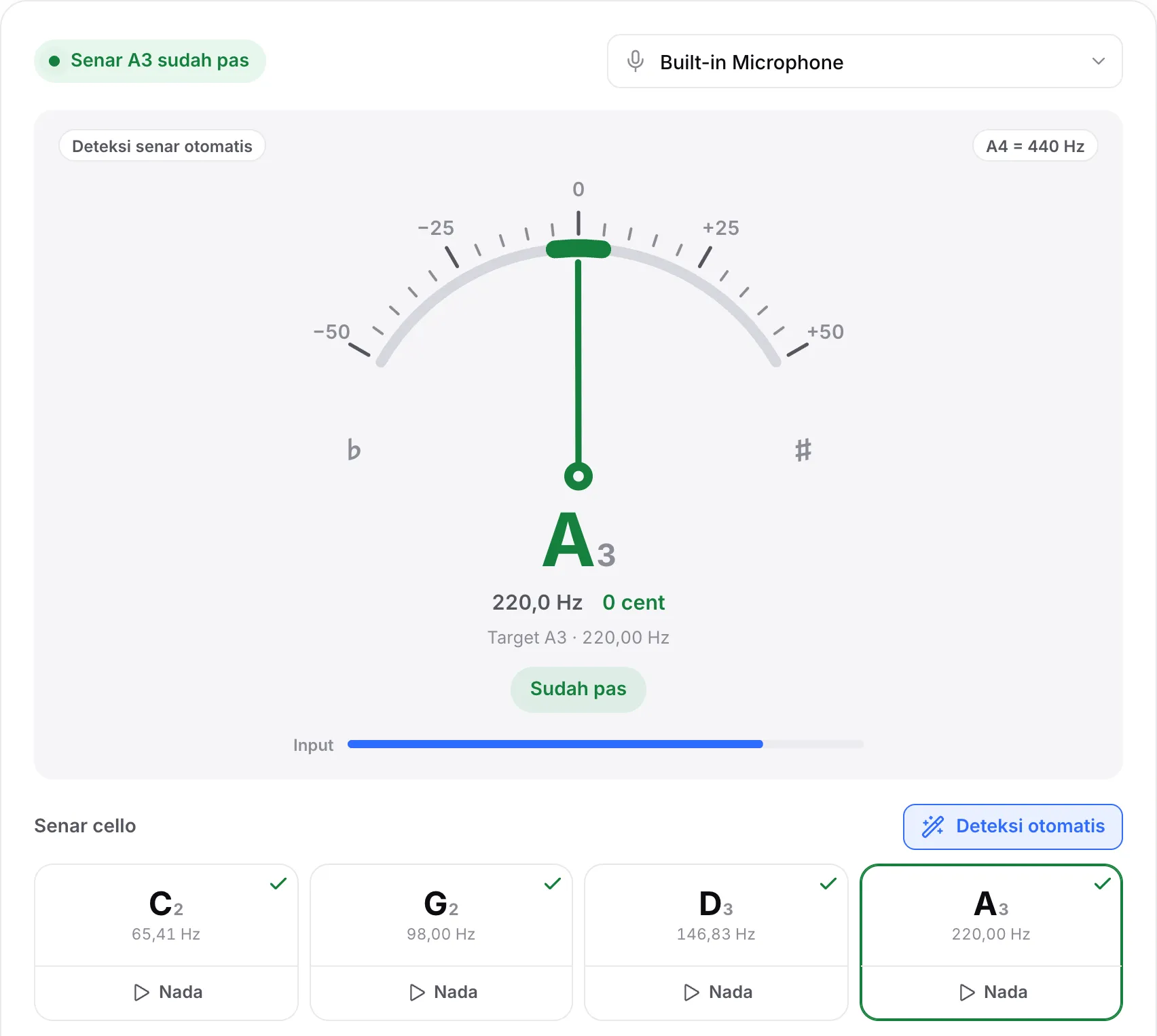Click the Senar cello heading
Image resolution: width=1157 pixels, height=1036 pixels.
coord(85,826)
